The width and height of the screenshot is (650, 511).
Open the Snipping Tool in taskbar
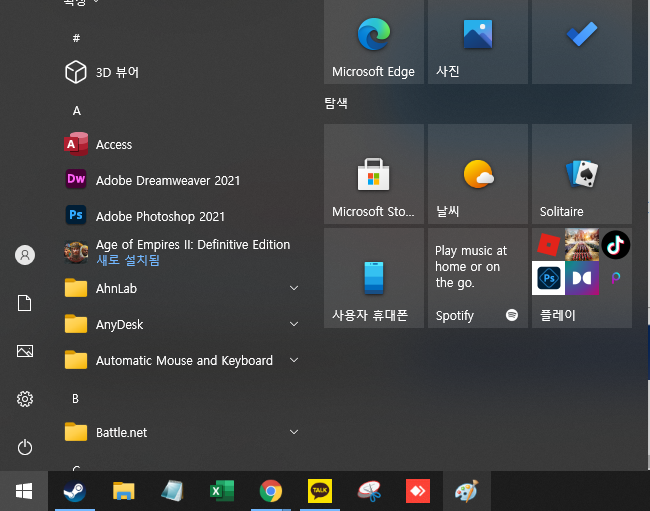(369, 491)
